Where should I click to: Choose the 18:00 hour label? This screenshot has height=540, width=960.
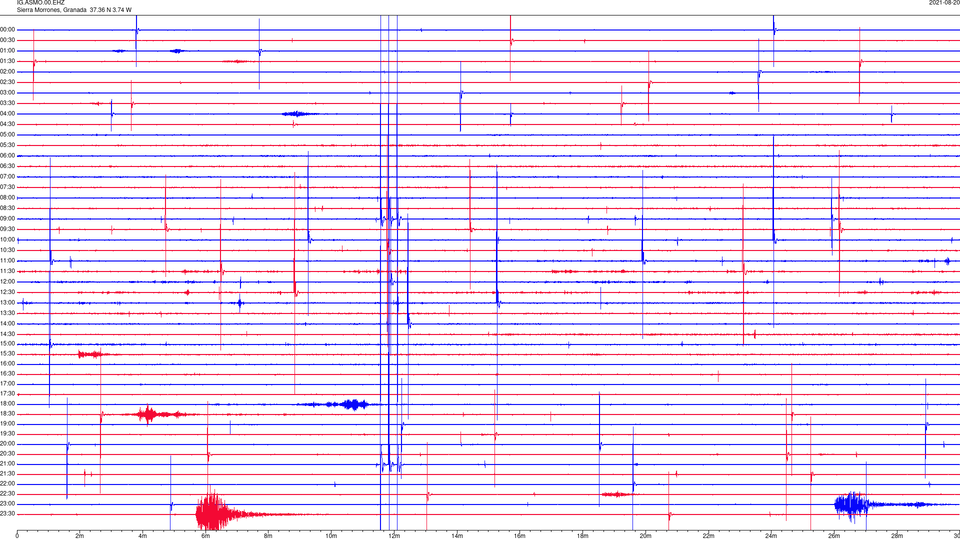point(8,404)
